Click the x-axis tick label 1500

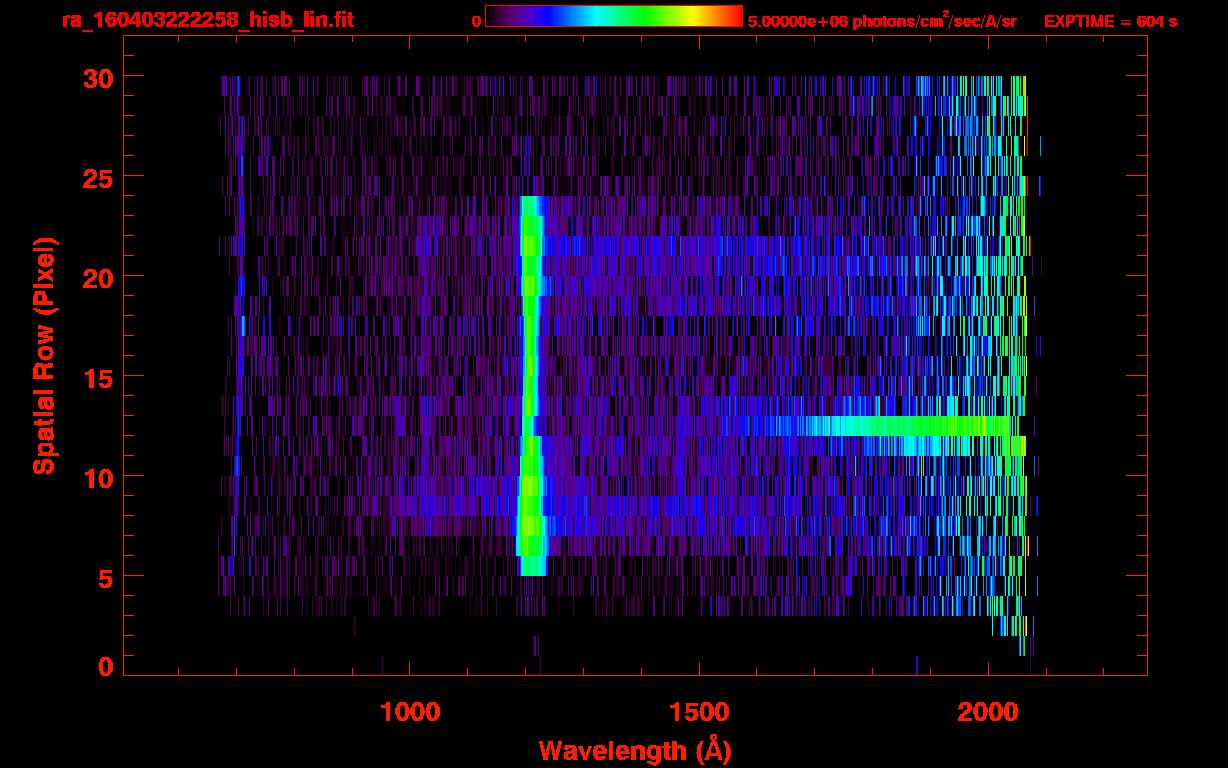(x=699, y=712)
